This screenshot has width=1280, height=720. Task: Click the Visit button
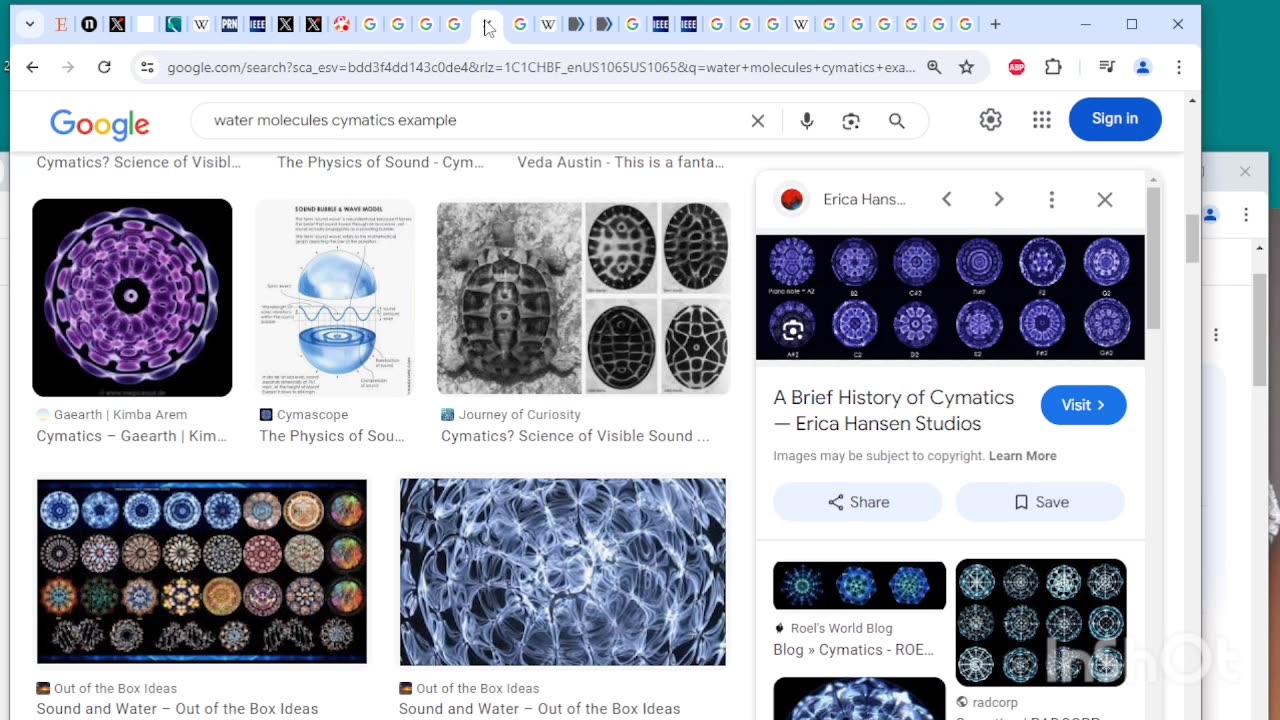(x=1083, y=405)
